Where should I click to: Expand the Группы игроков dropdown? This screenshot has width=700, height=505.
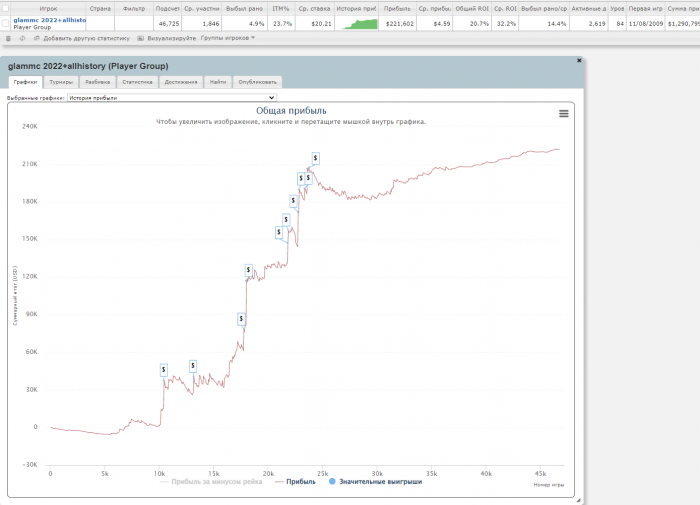(x=227, y=38)
